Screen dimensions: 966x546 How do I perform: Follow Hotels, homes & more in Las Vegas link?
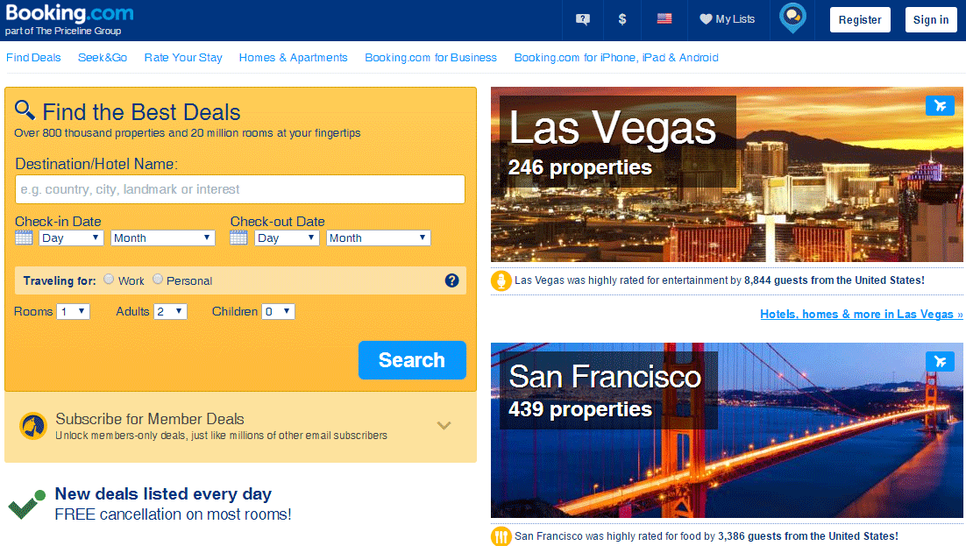pyautogui.click(x=861, y=314)
